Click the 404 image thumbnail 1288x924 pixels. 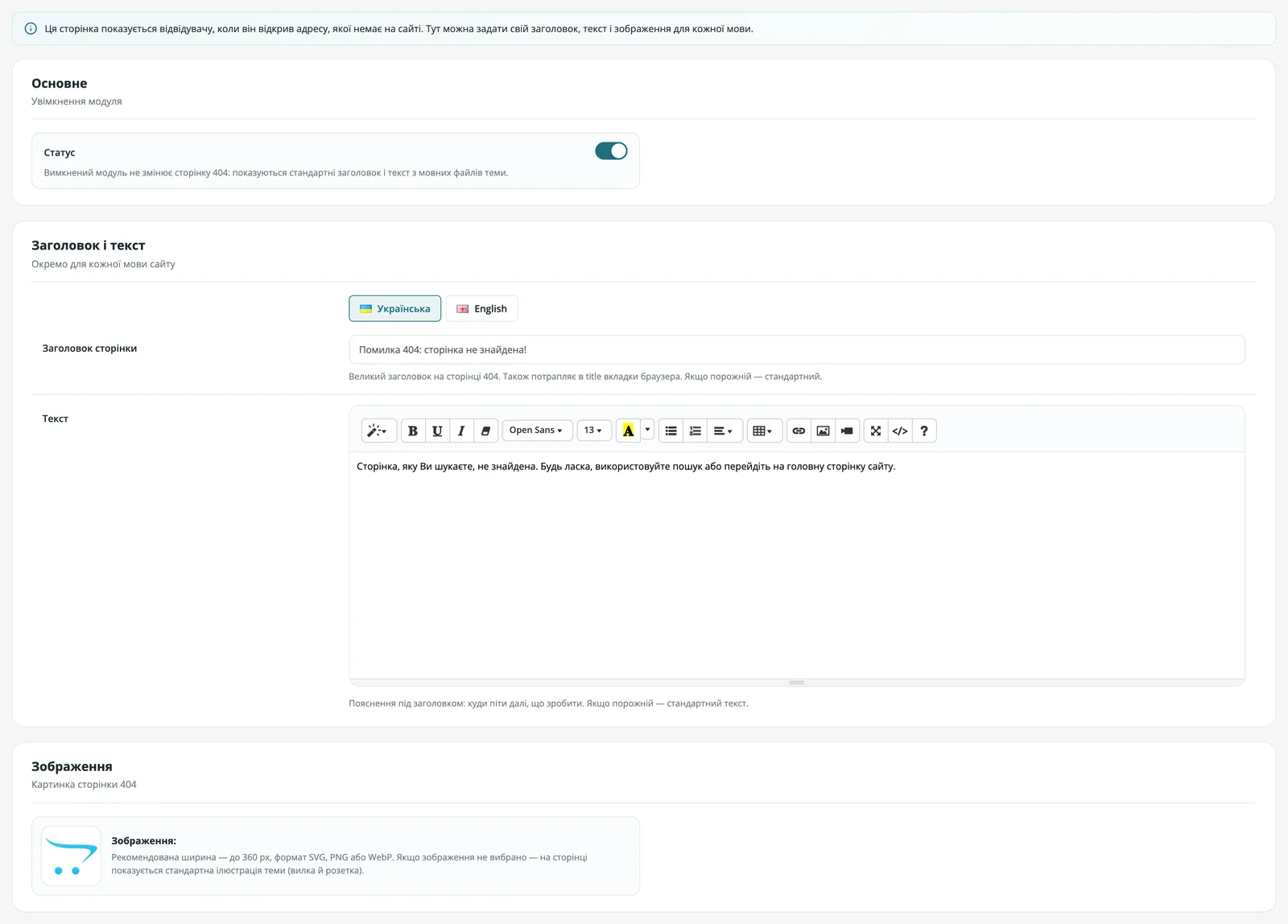[x=71, y=856]
